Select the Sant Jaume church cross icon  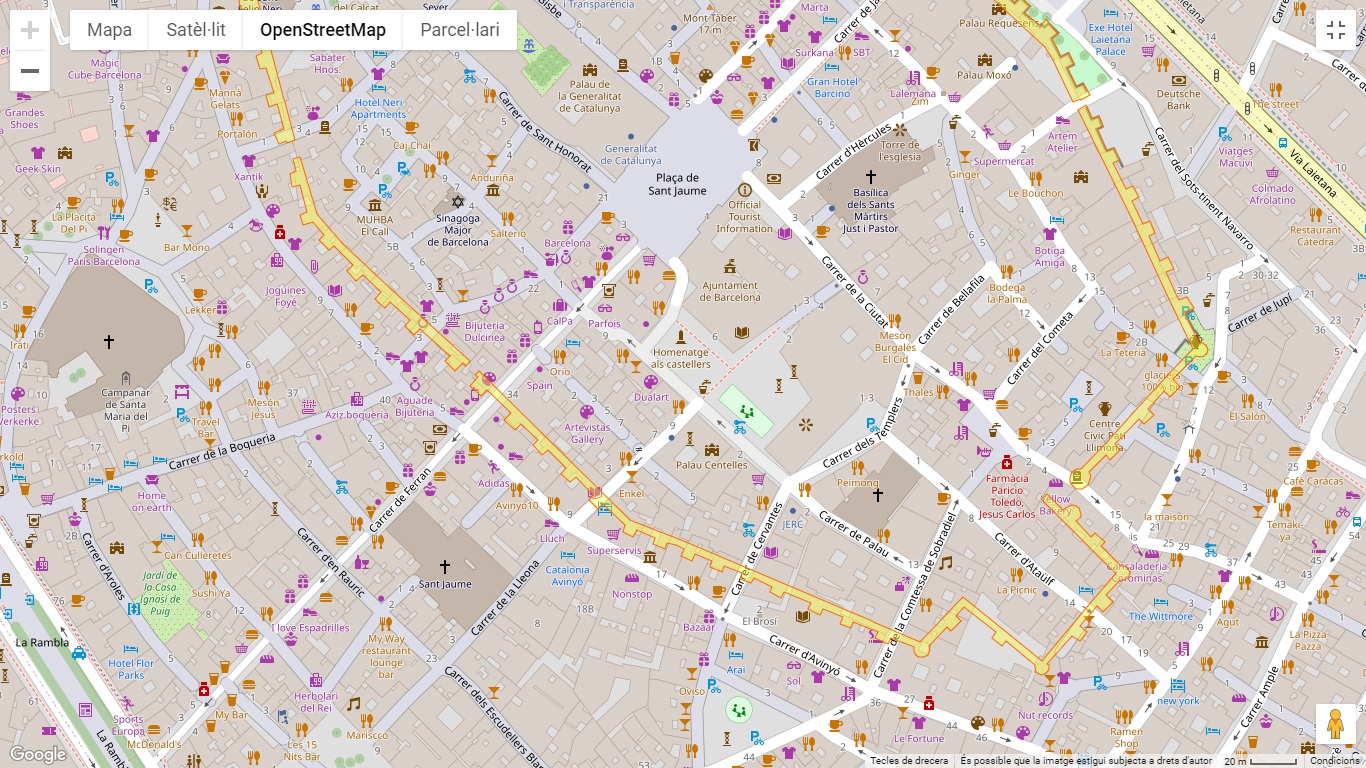click(x=445, y=567)
